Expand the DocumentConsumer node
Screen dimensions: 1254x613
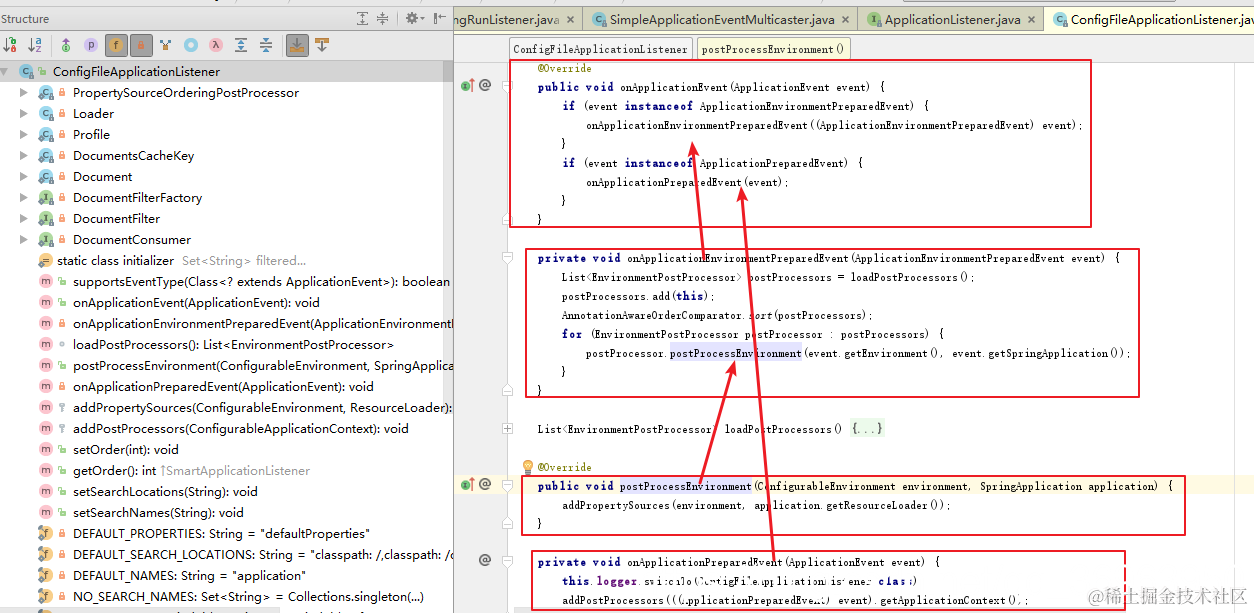pyautogui.click(x=24, y=240)
